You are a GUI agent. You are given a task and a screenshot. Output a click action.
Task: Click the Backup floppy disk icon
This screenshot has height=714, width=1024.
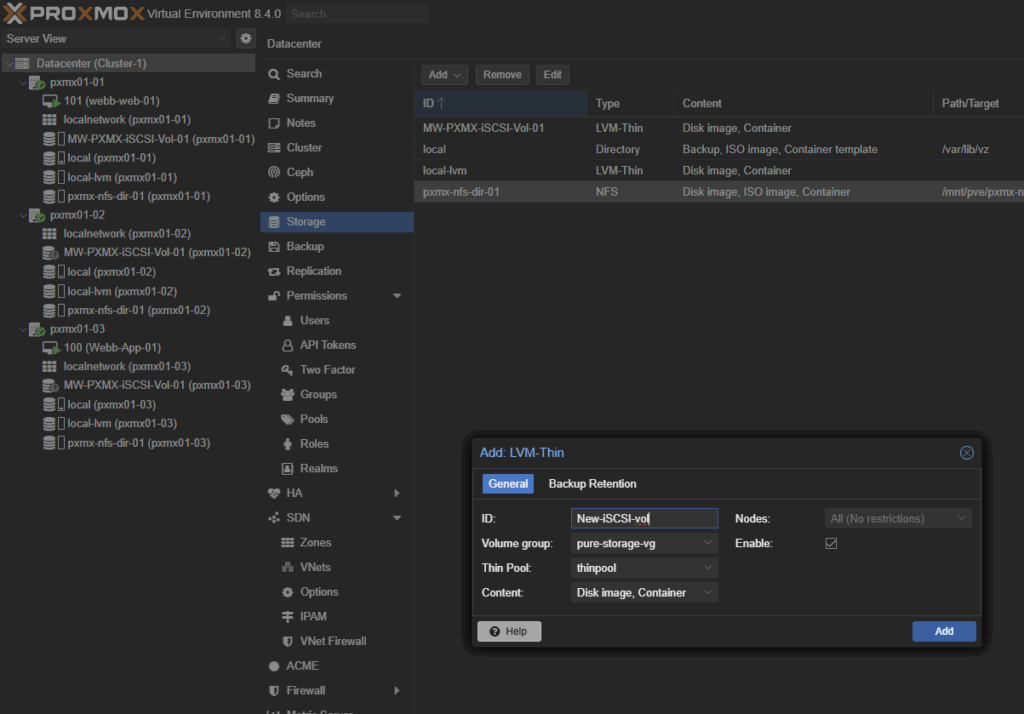coord(274,246)
